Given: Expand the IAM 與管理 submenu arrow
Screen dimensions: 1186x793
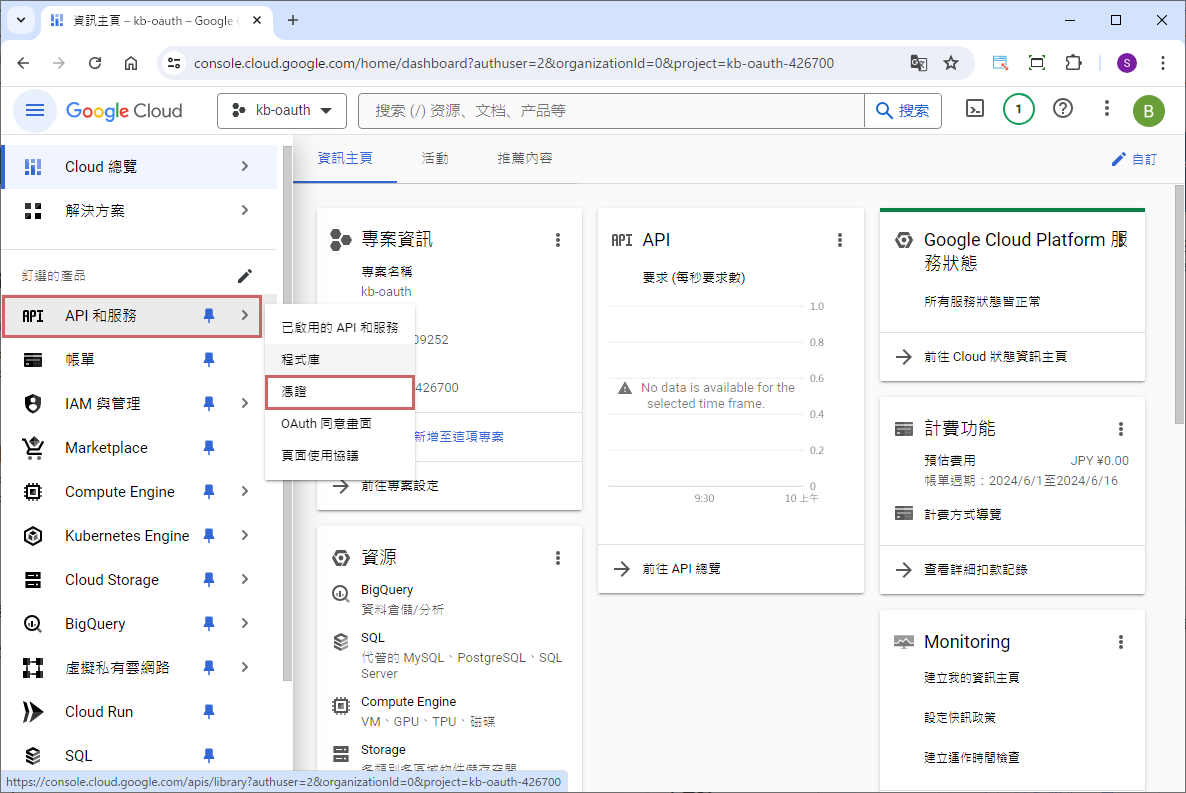Looking at the screenshot, I should pos(245,404).
